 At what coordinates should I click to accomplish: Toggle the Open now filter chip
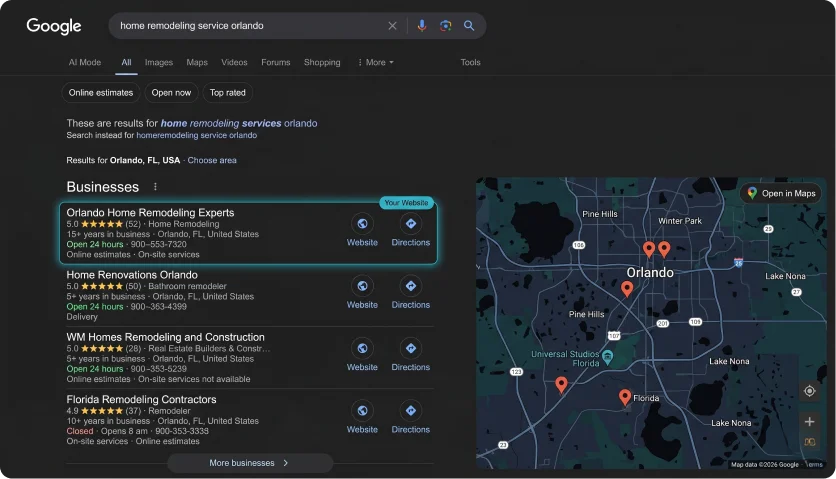(171, 93)
